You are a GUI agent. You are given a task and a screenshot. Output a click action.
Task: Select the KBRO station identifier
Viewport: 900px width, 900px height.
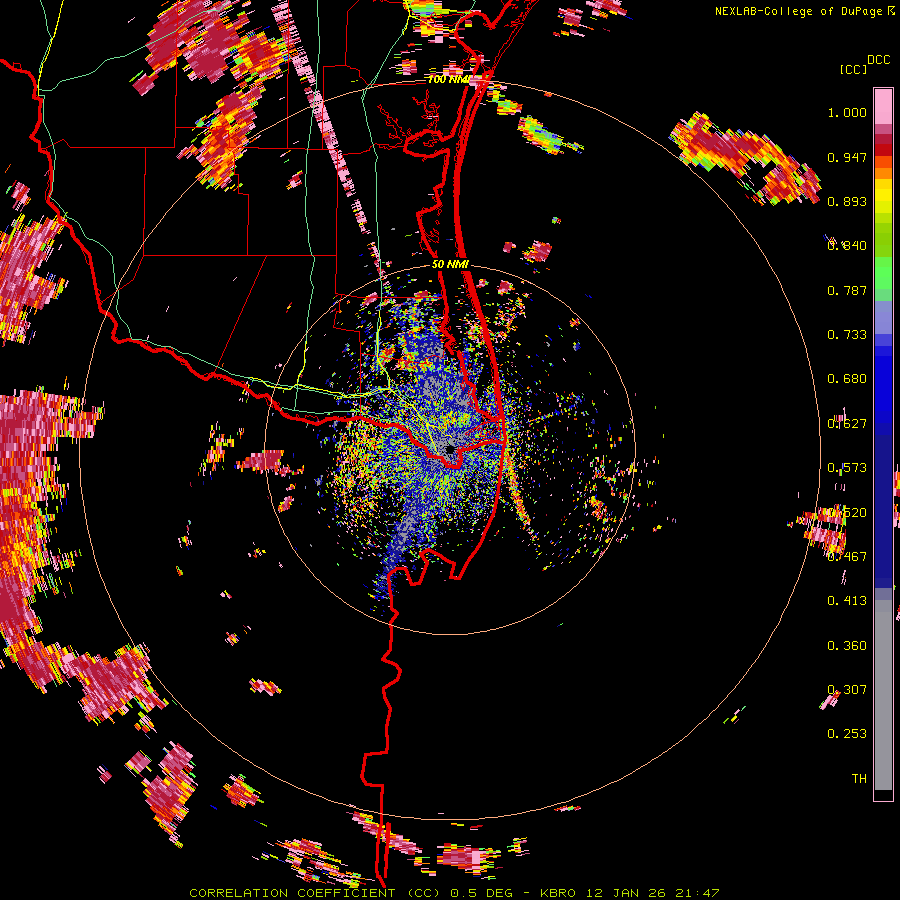[x=557, y=893]
